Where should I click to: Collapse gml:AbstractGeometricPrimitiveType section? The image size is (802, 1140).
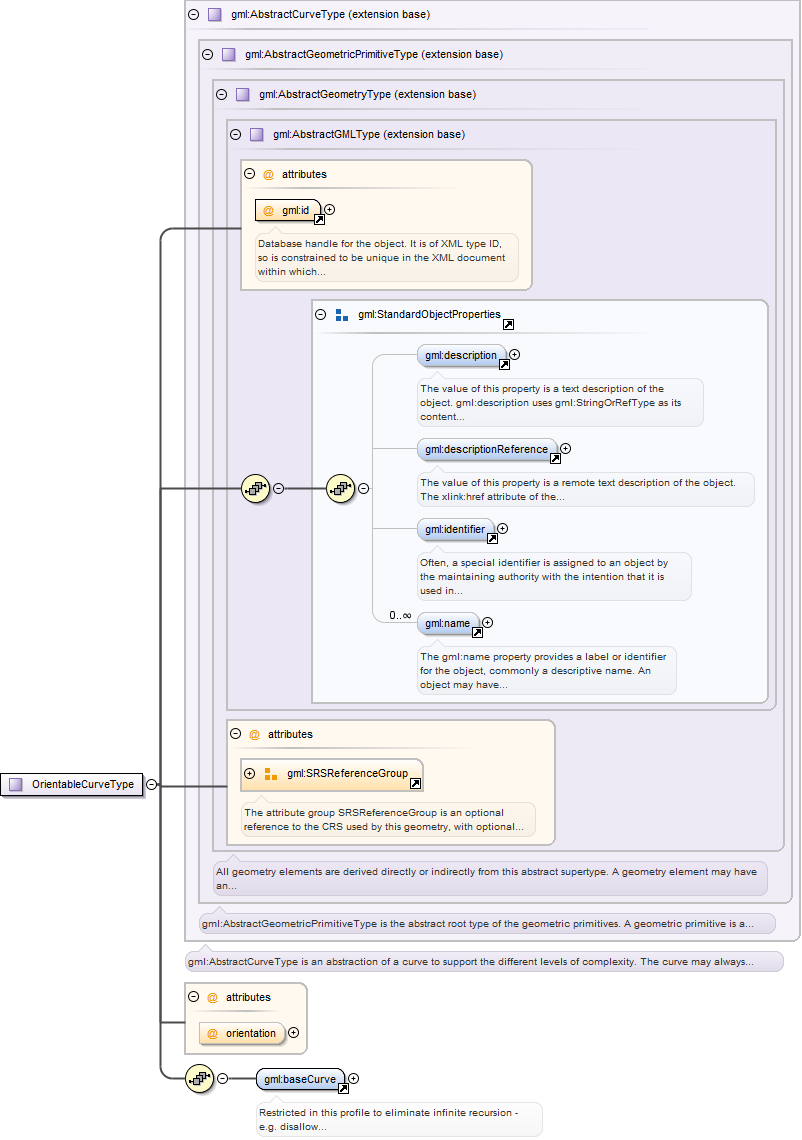207,54
